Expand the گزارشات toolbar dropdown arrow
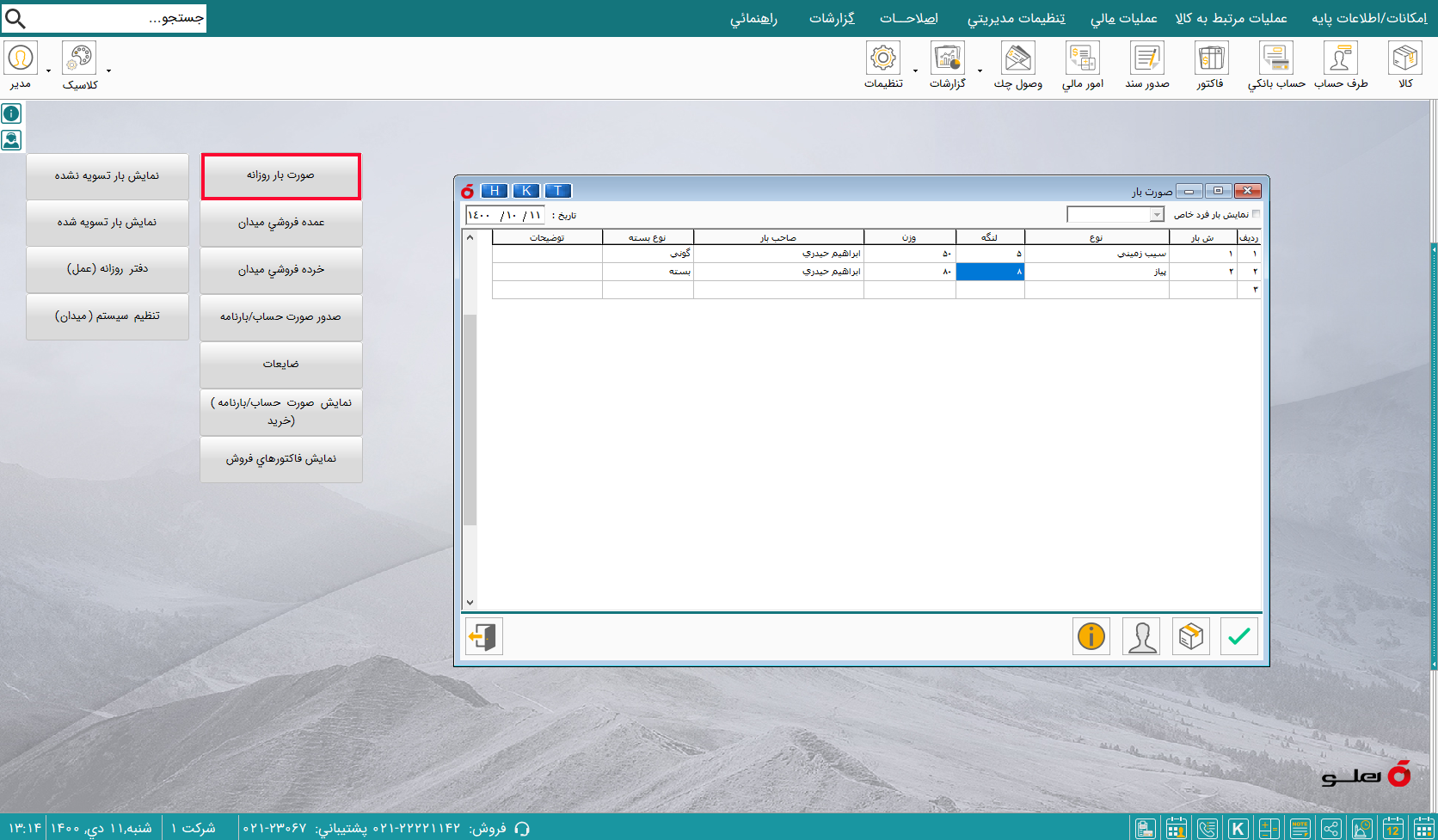Viewport: 1438px width, 840px height. (980, 71)
